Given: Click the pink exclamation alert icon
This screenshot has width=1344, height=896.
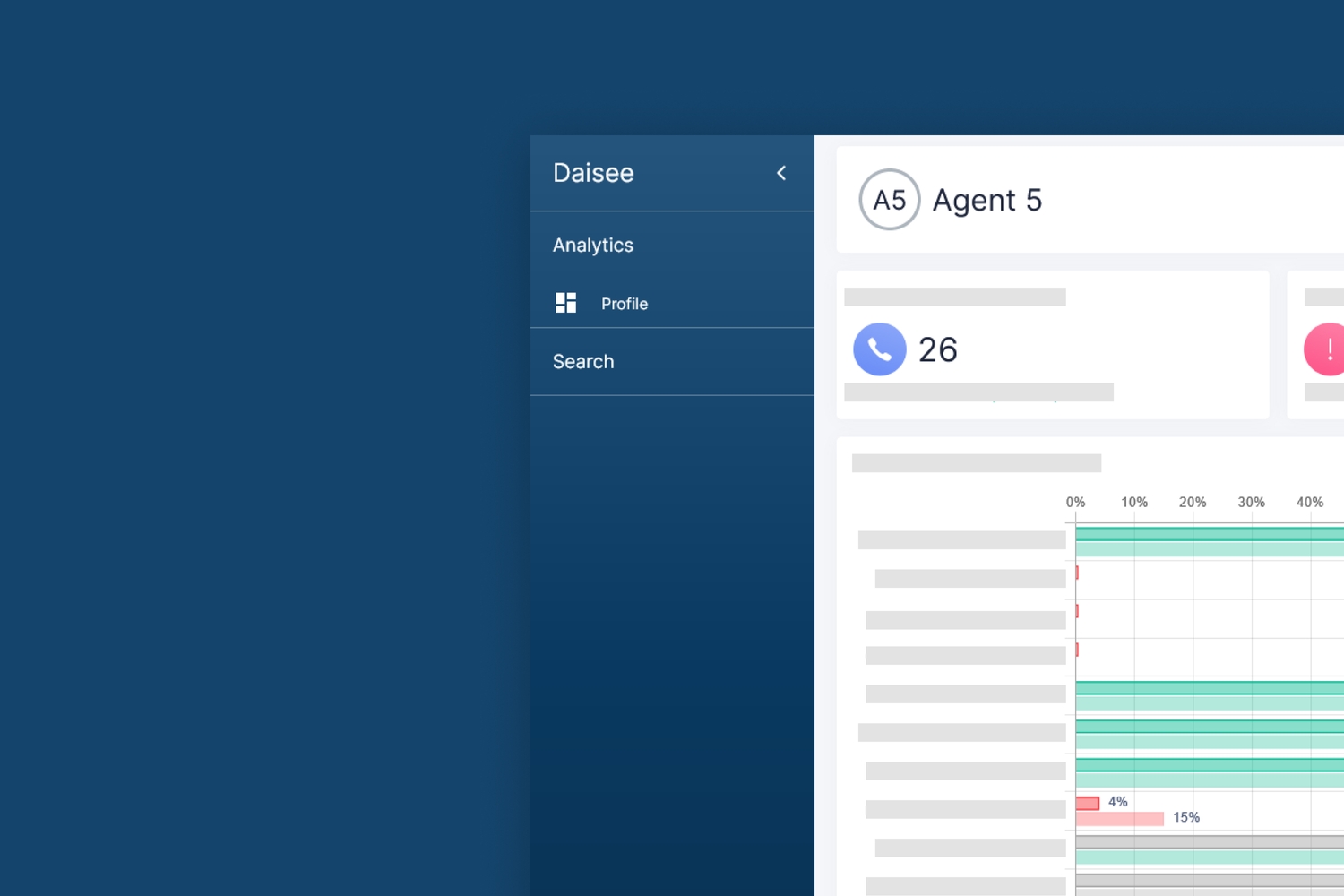Looking at the screenshot, I should click(1325, 349).
